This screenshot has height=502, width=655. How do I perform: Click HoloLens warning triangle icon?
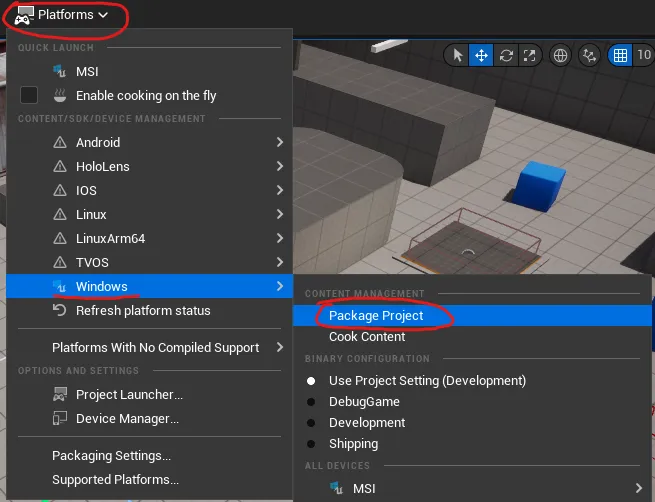pos(60,167)
